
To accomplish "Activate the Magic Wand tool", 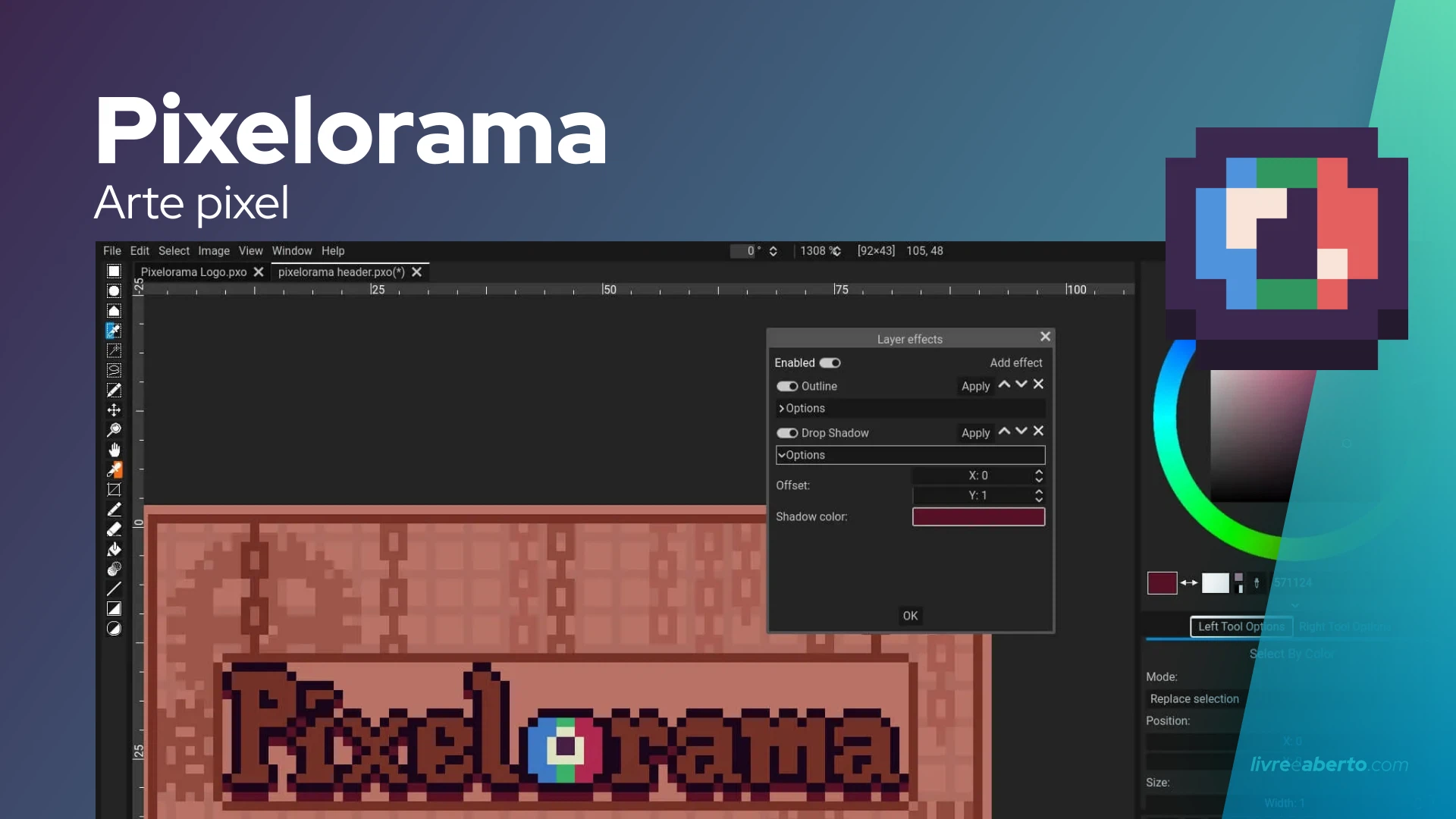I will click(x=114, y=350).
